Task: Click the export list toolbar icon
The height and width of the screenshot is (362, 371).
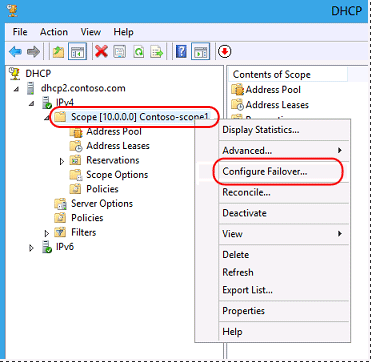Action: coord(157,52)
